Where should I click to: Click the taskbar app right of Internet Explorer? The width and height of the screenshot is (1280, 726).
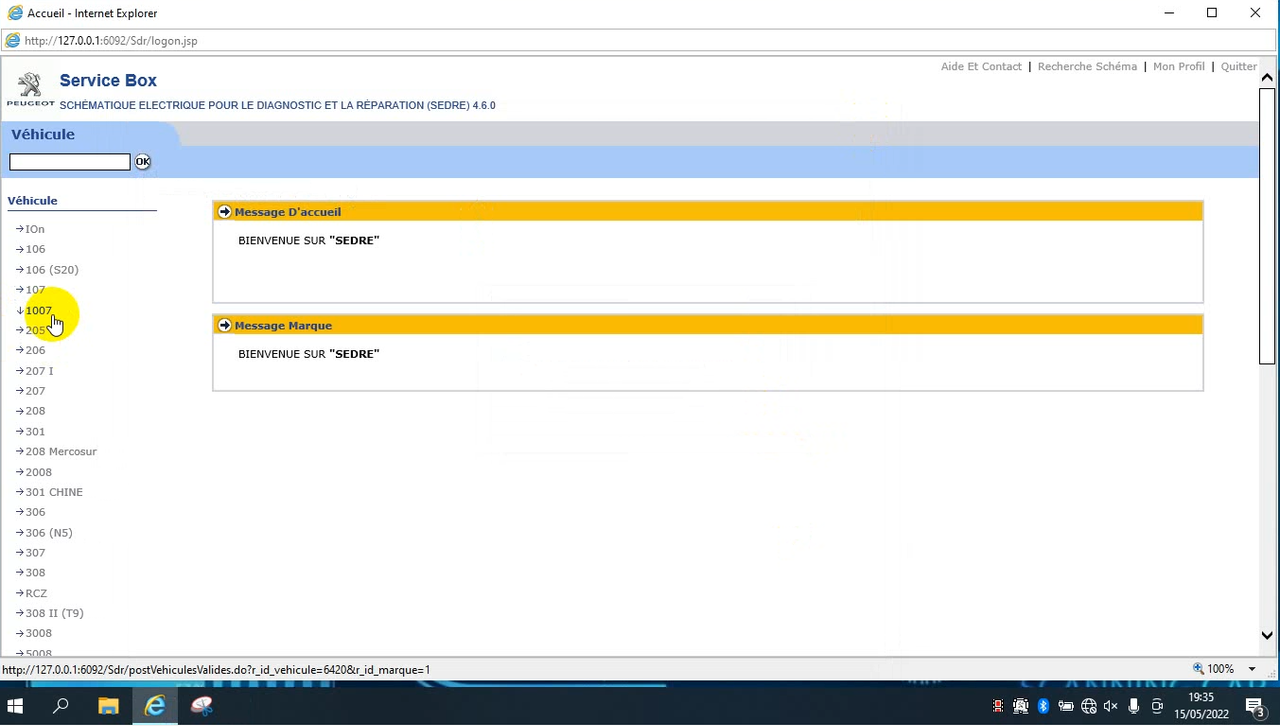(x=202, y=706)
